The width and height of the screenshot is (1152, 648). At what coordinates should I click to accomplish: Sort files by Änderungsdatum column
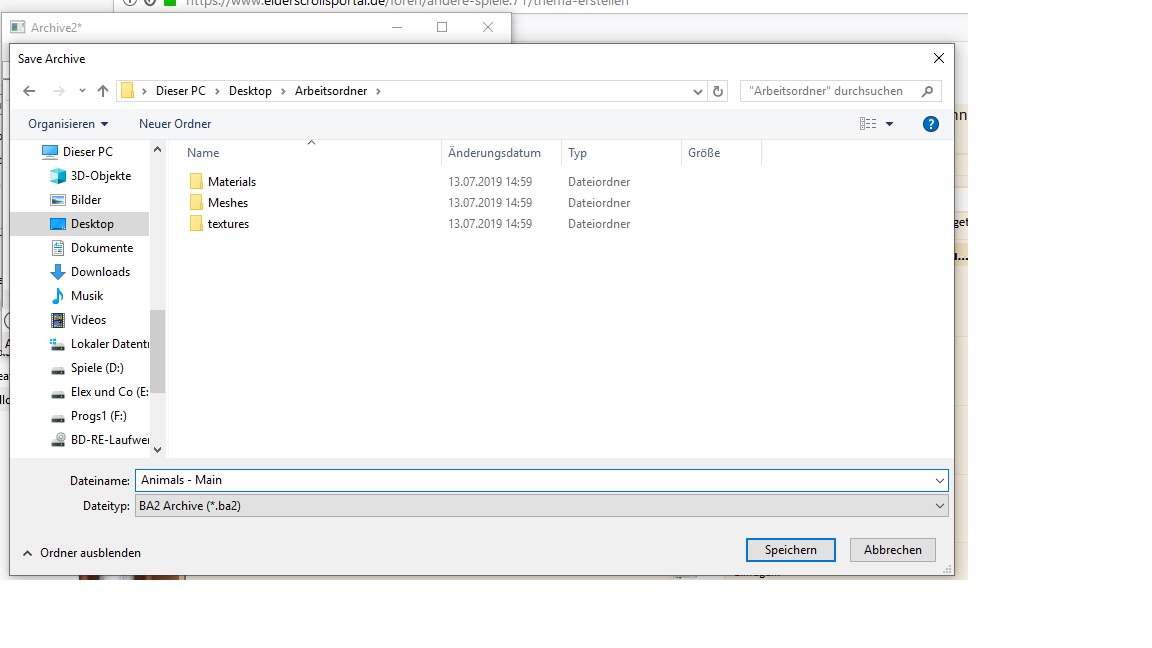pyautogui.click(x=494, y=153)
